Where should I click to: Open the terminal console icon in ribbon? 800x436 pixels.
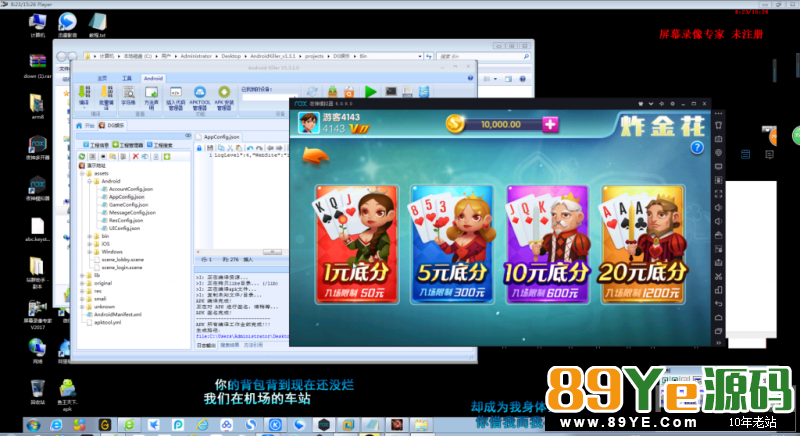click(x=391, y=92)
